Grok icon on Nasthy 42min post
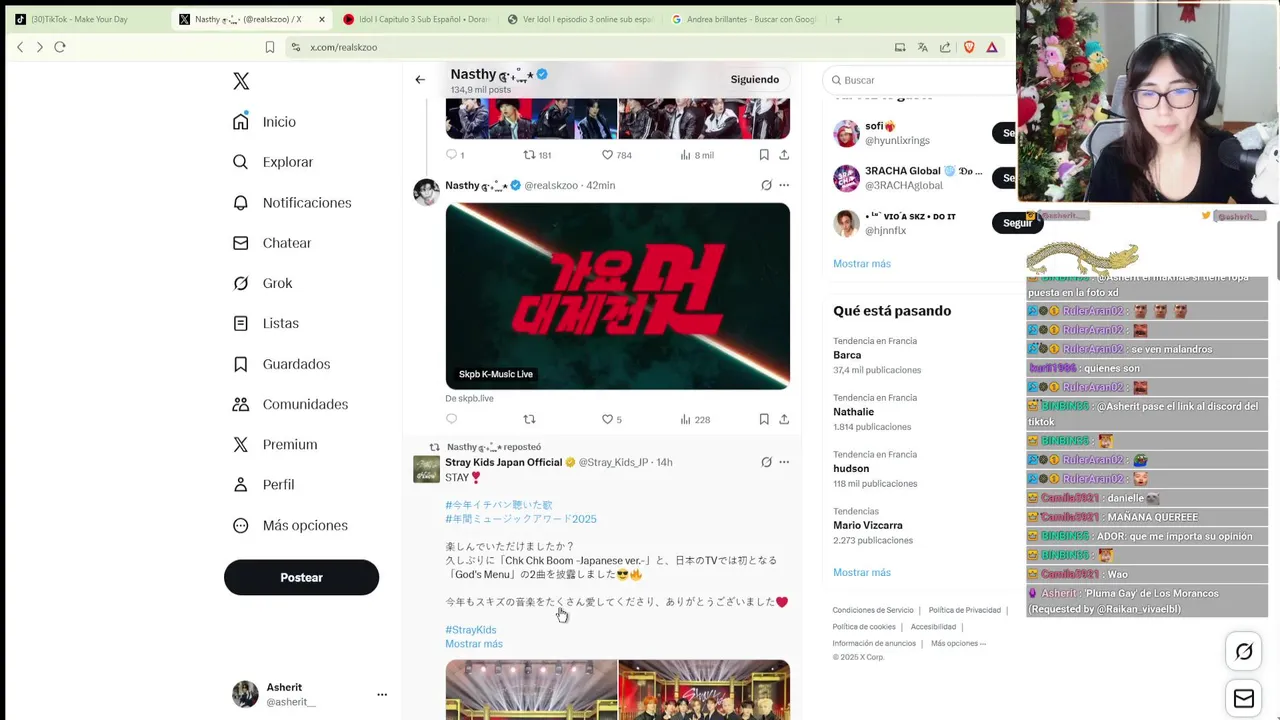This screenshot has width=1280, height=720. tap(766, 185)
